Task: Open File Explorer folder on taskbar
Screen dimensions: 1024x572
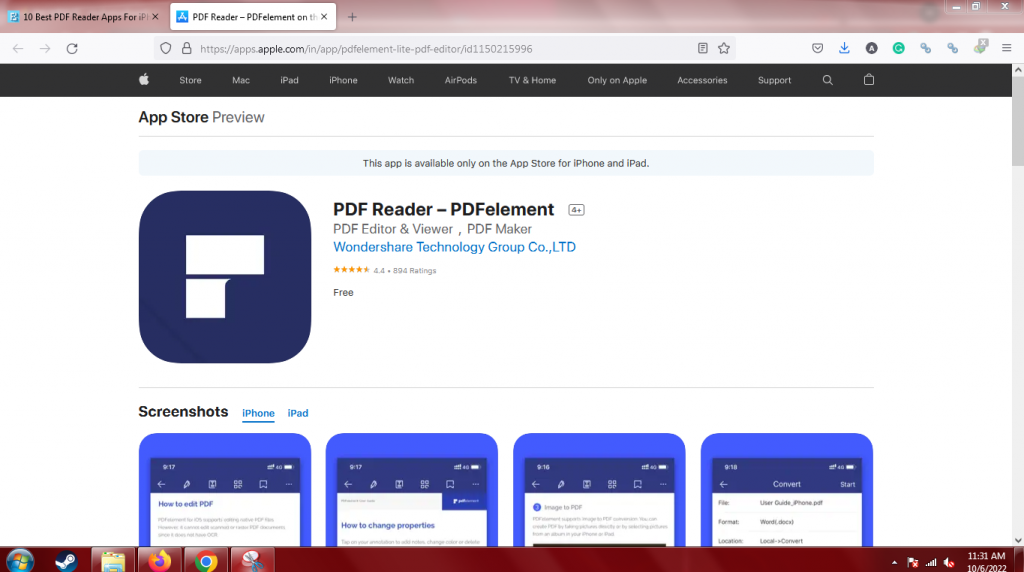Action: pyautogui.click(x=113, y=561)
